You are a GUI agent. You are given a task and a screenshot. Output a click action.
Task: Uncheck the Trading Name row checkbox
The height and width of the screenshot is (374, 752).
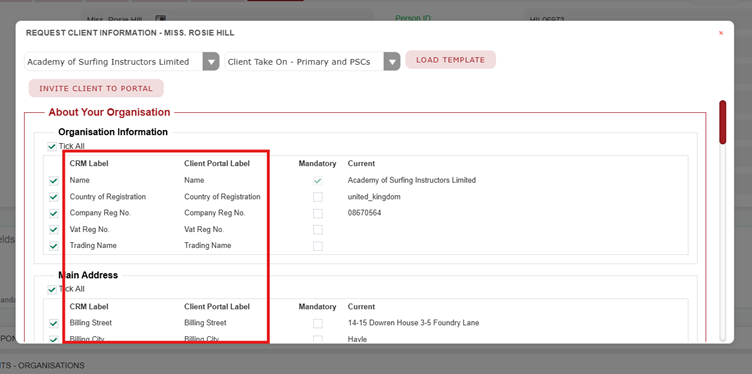pos(54,246)
